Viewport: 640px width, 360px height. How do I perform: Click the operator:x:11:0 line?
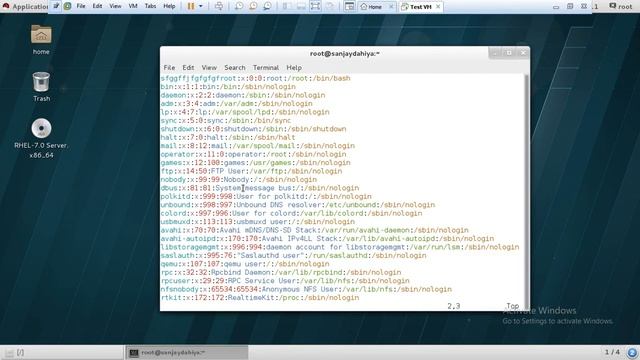pos(253,154)
